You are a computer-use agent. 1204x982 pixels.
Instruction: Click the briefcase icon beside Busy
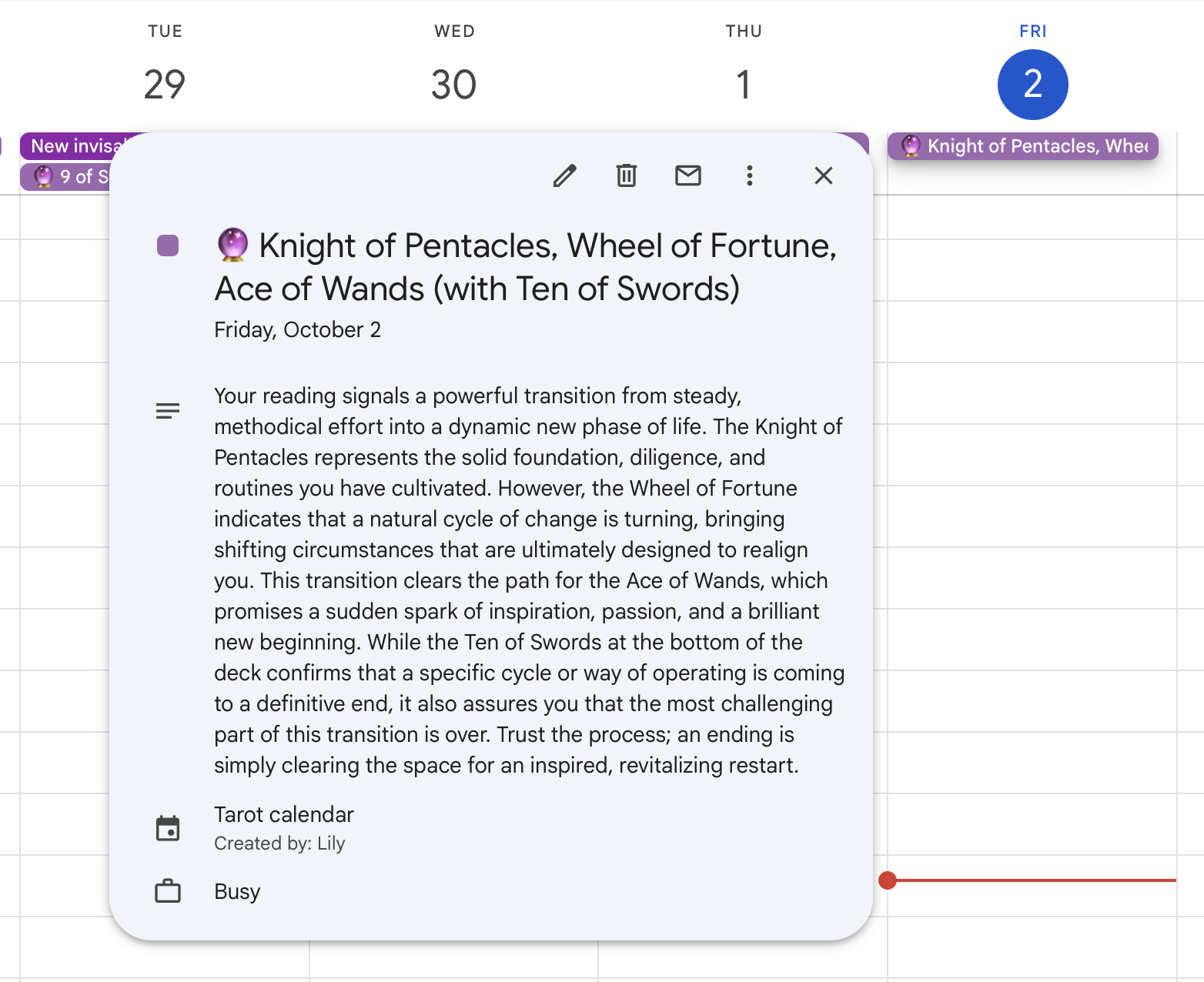tap(168, 891)
